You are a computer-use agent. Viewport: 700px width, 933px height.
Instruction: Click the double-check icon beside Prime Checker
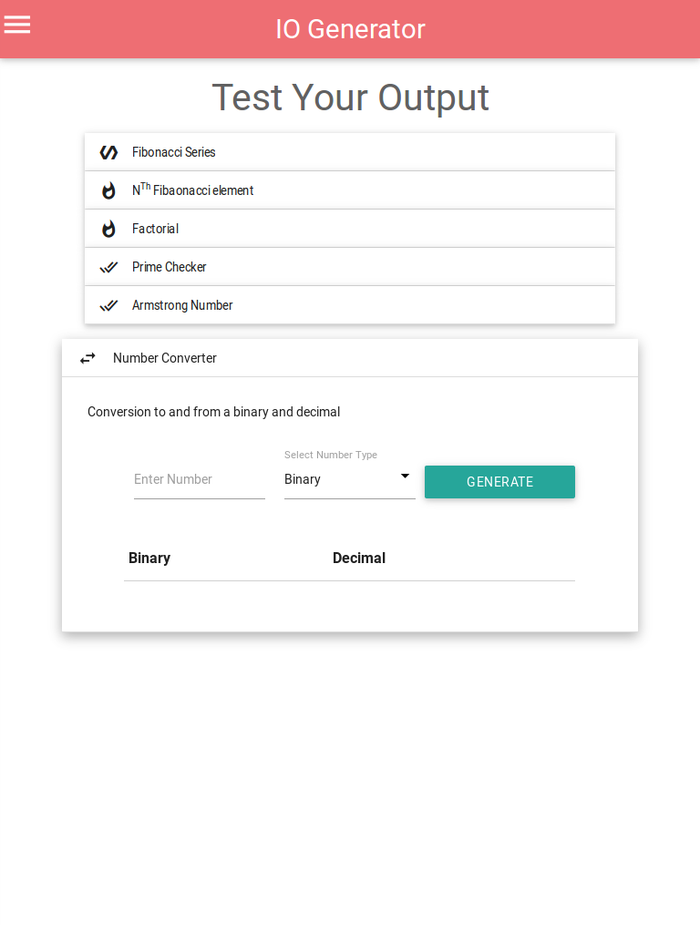(108, 267)
